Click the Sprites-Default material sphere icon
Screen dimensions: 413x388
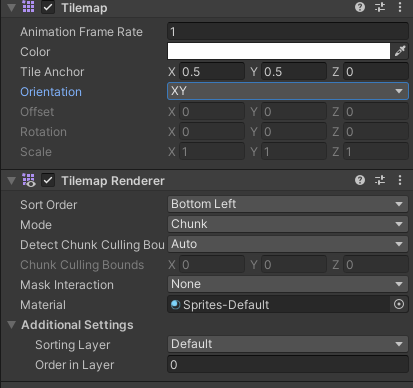pos(175,305)
